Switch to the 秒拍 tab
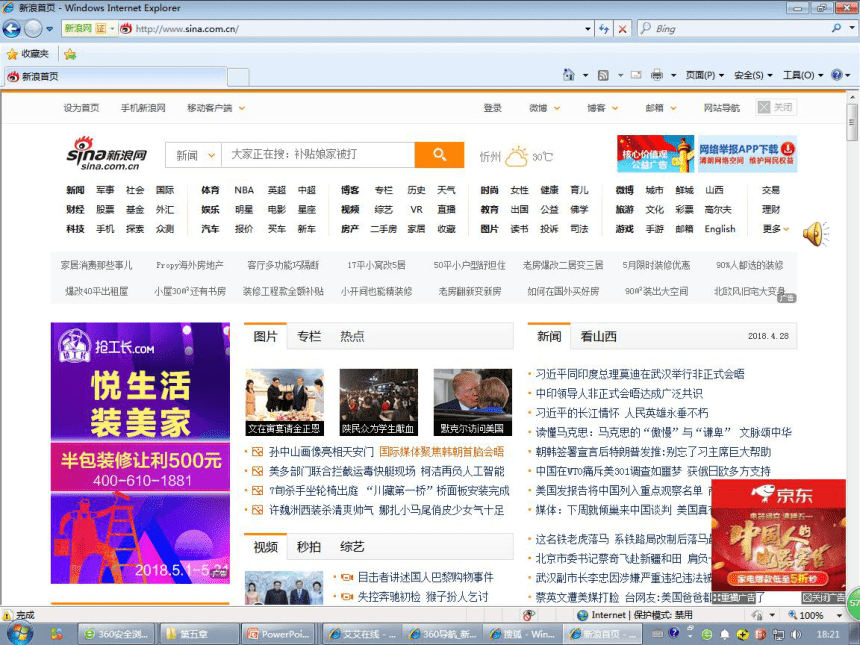 pos(309,547)
